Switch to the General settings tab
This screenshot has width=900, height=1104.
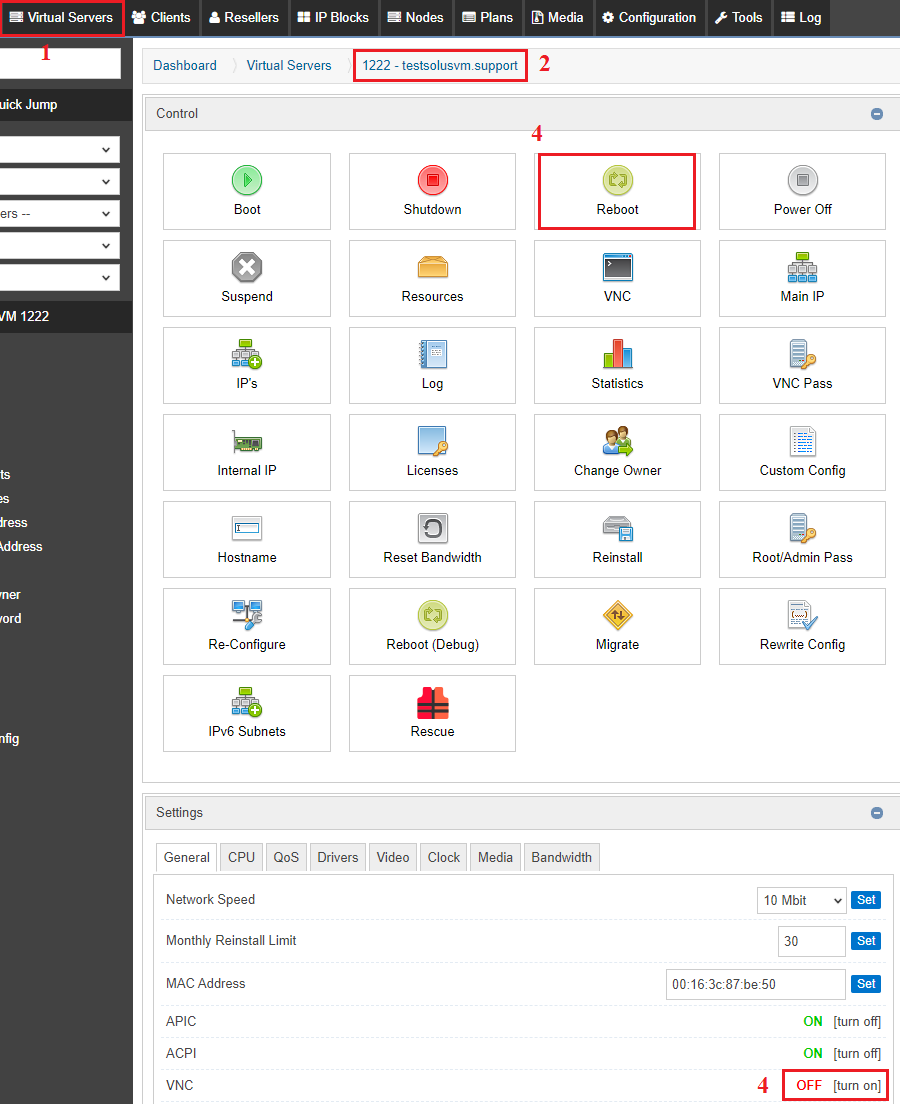[187, 858]
